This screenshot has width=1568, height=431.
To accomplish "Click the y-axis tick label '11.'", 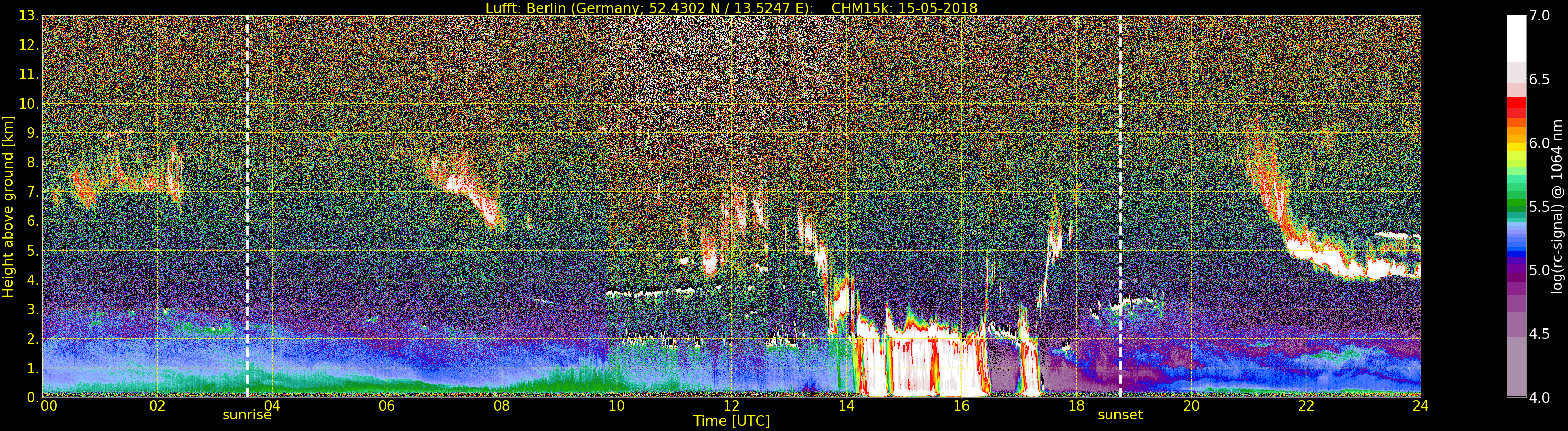I will coord(29,74).
